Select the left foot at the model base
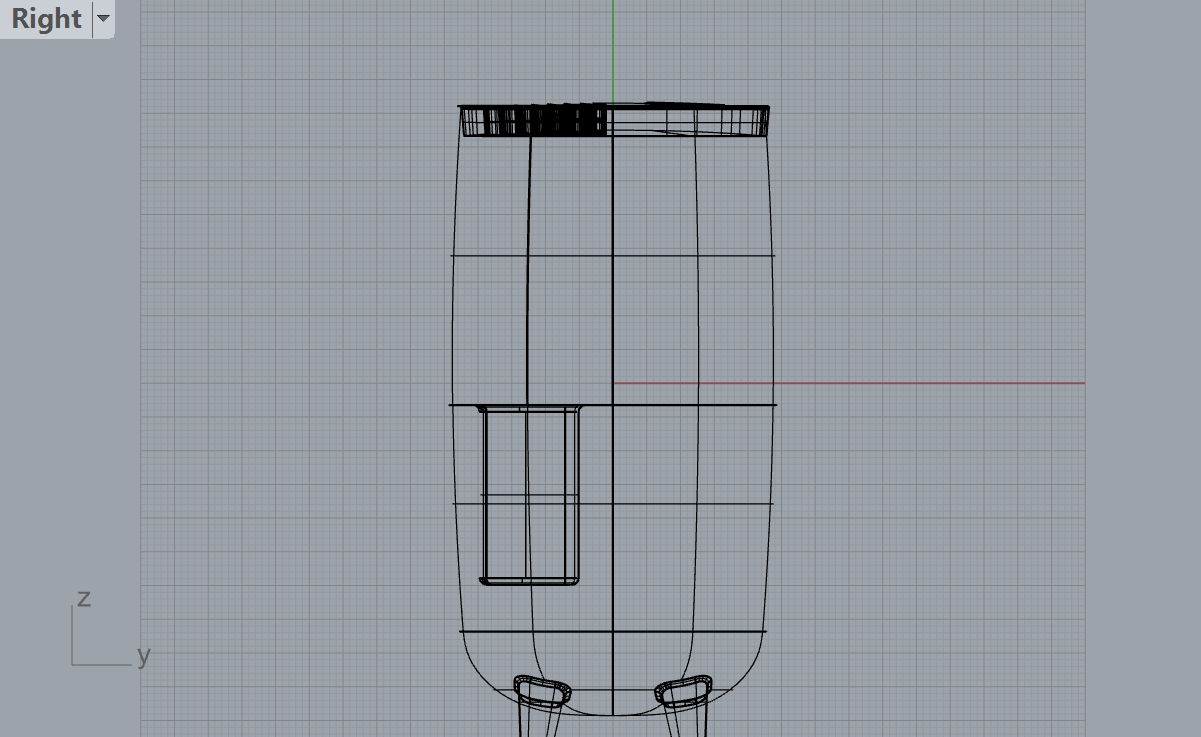The height and width of the screenshot is (737, 1201). 541,692
